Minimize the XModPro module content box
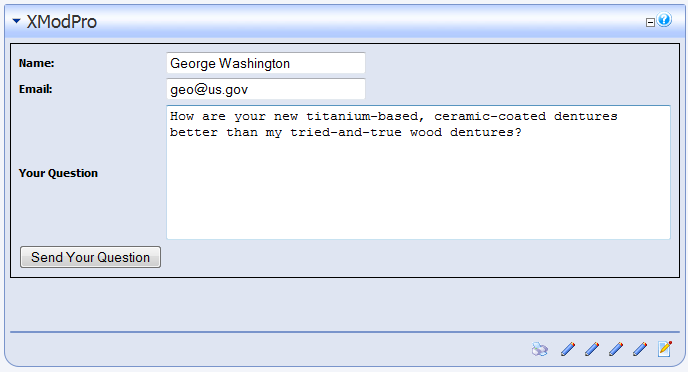The height and width of the screenshot is (372, 688). 650,22
